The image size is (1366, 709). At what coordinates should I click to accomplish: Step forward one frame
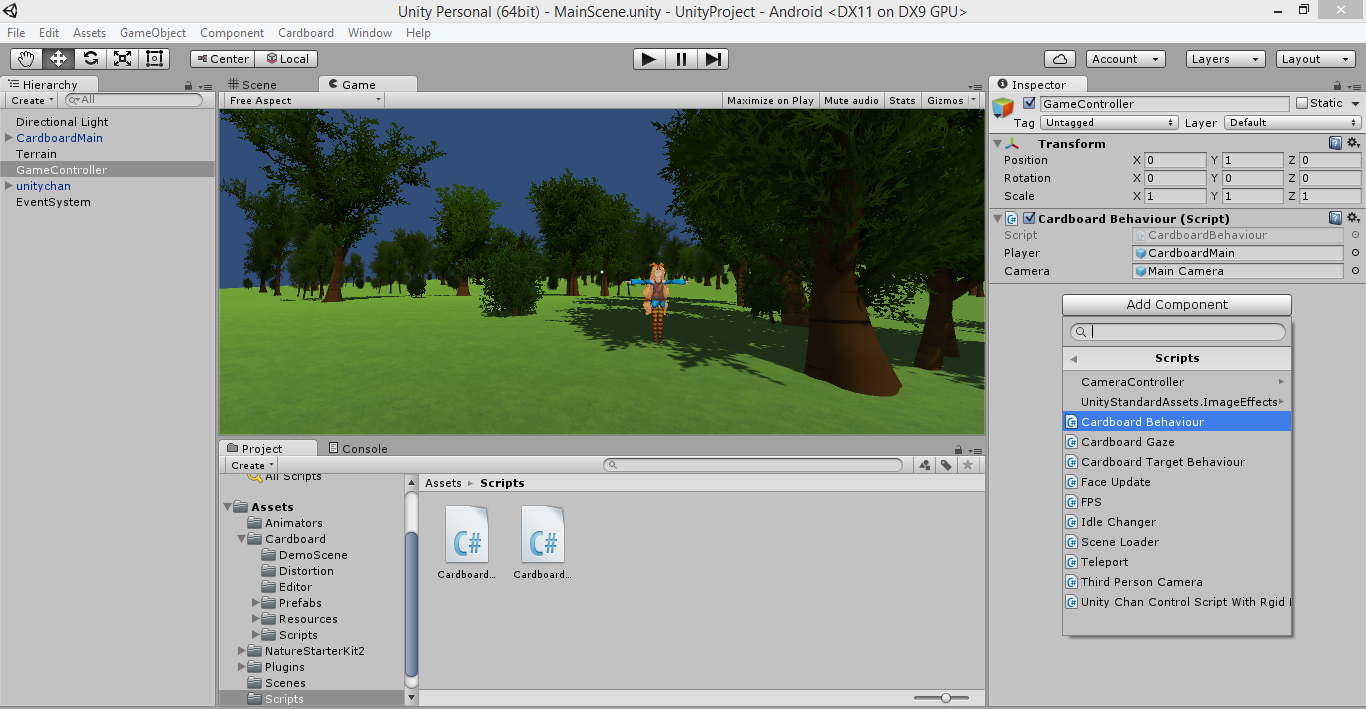click(712, 59)
